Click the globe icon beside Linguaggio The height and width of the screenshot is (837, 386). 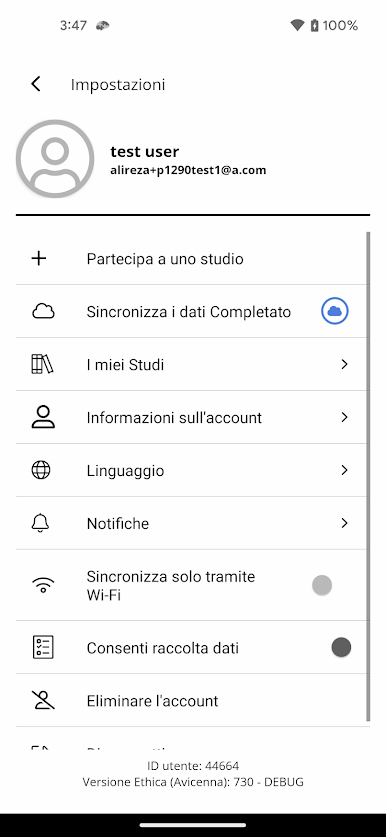point(41,470)
